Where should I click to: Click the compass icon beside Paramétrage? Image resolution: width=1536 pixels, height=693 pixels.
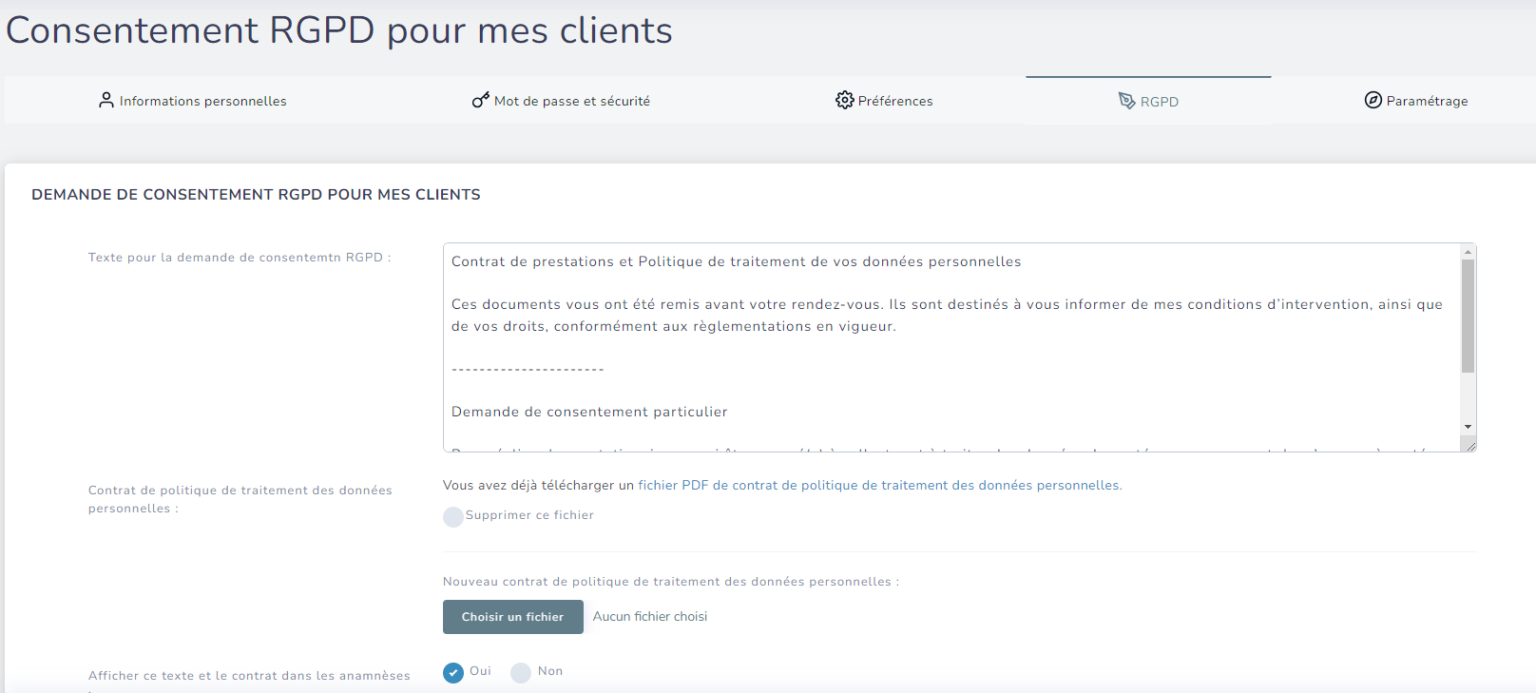click(1373, 101)
